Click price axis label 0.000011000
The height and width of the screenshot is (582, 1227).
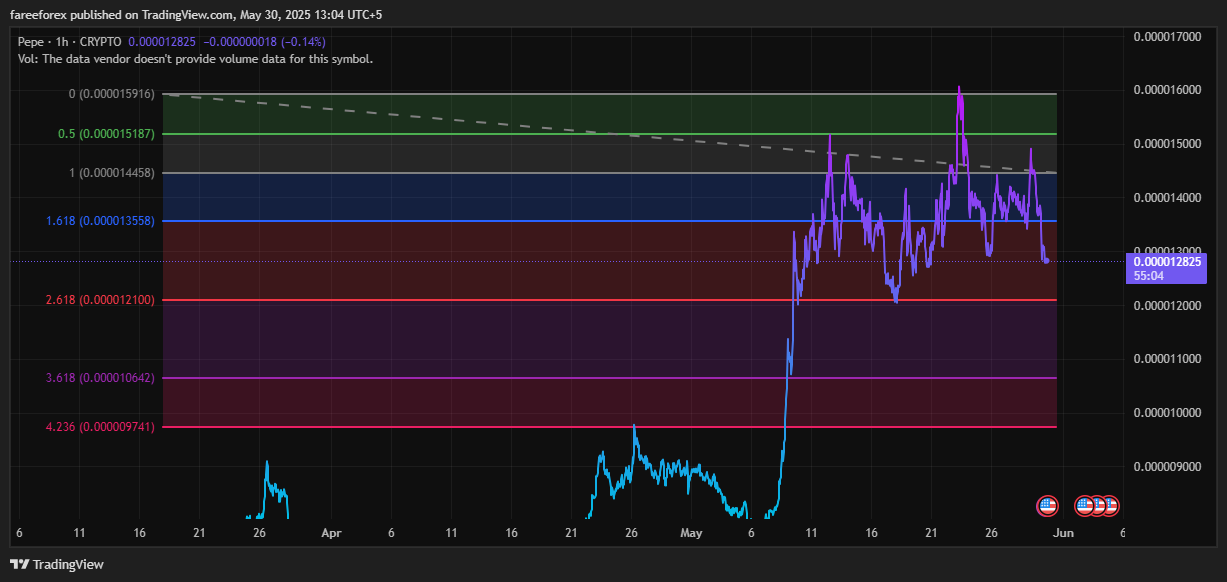(x=1166, y=358)
